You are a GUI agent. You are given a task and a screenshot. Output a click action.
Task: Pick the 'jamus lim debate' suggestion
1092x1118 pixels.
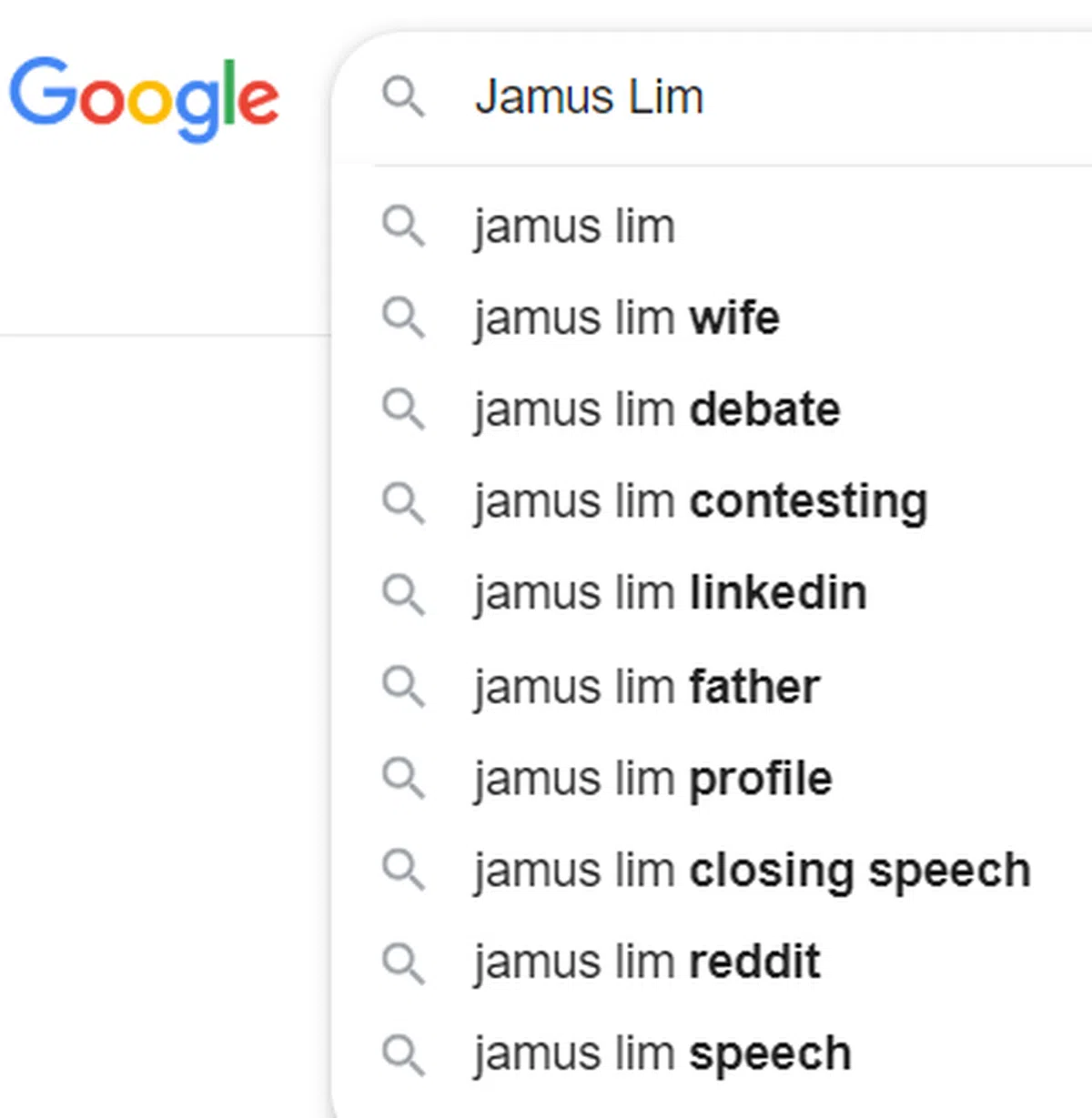pos(656,409)
